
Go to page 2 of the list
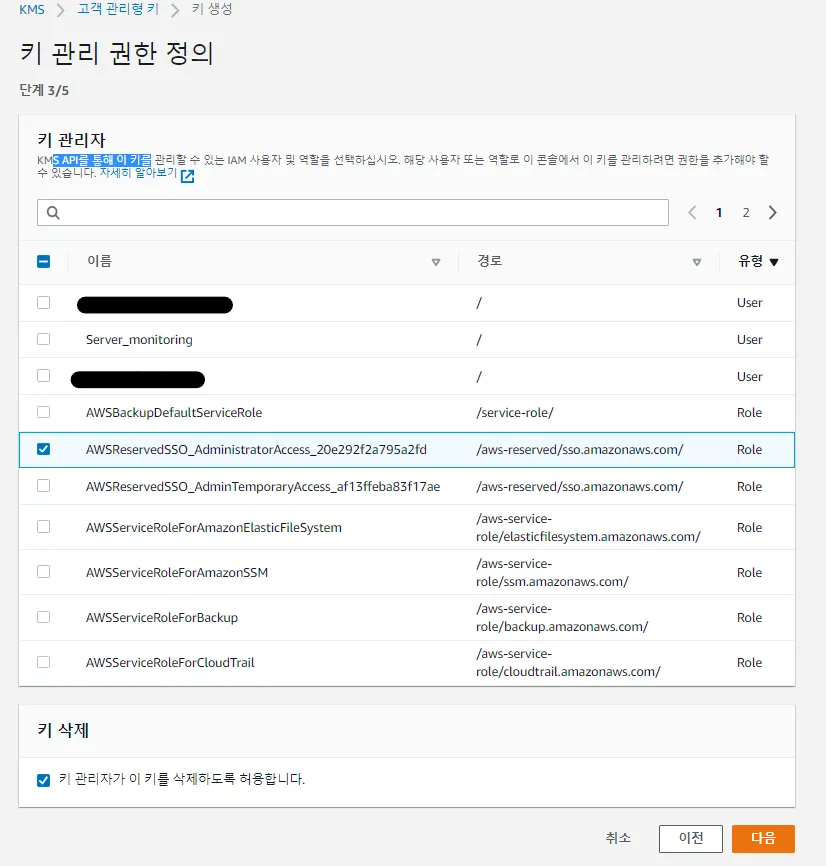(746, 213)
